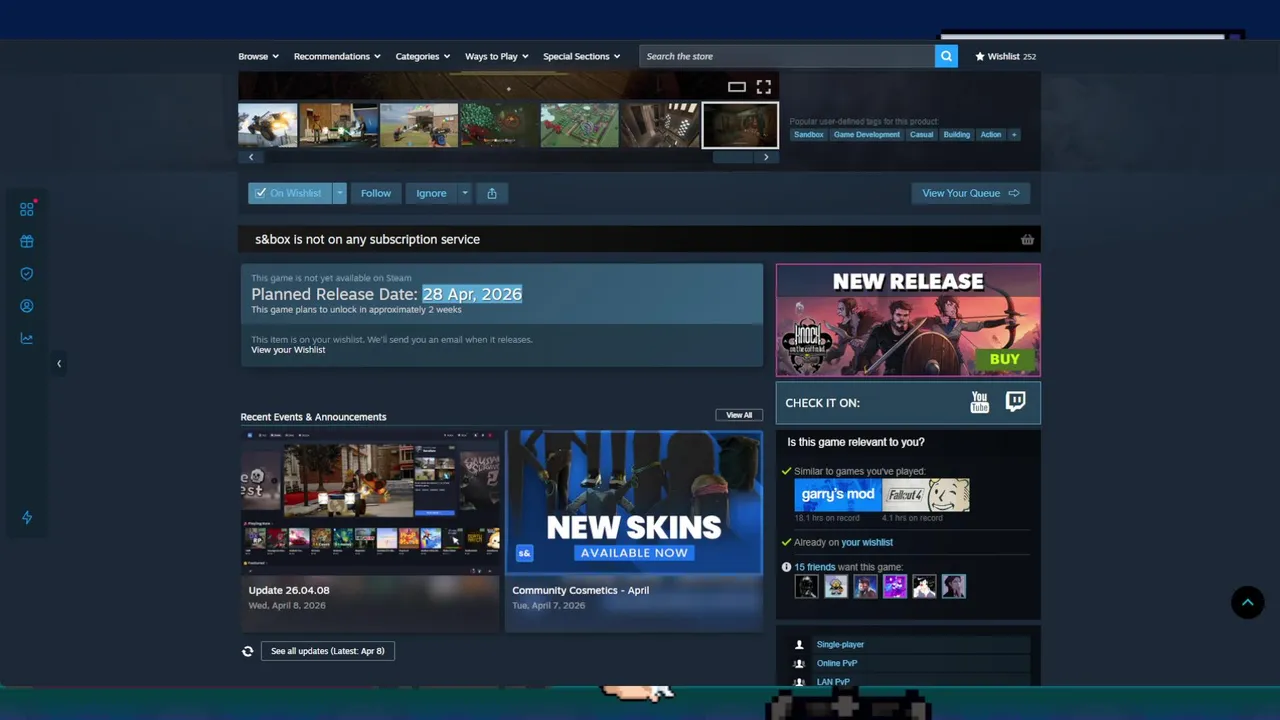Collapse the left sidebar with chevron

coord(59,364)
